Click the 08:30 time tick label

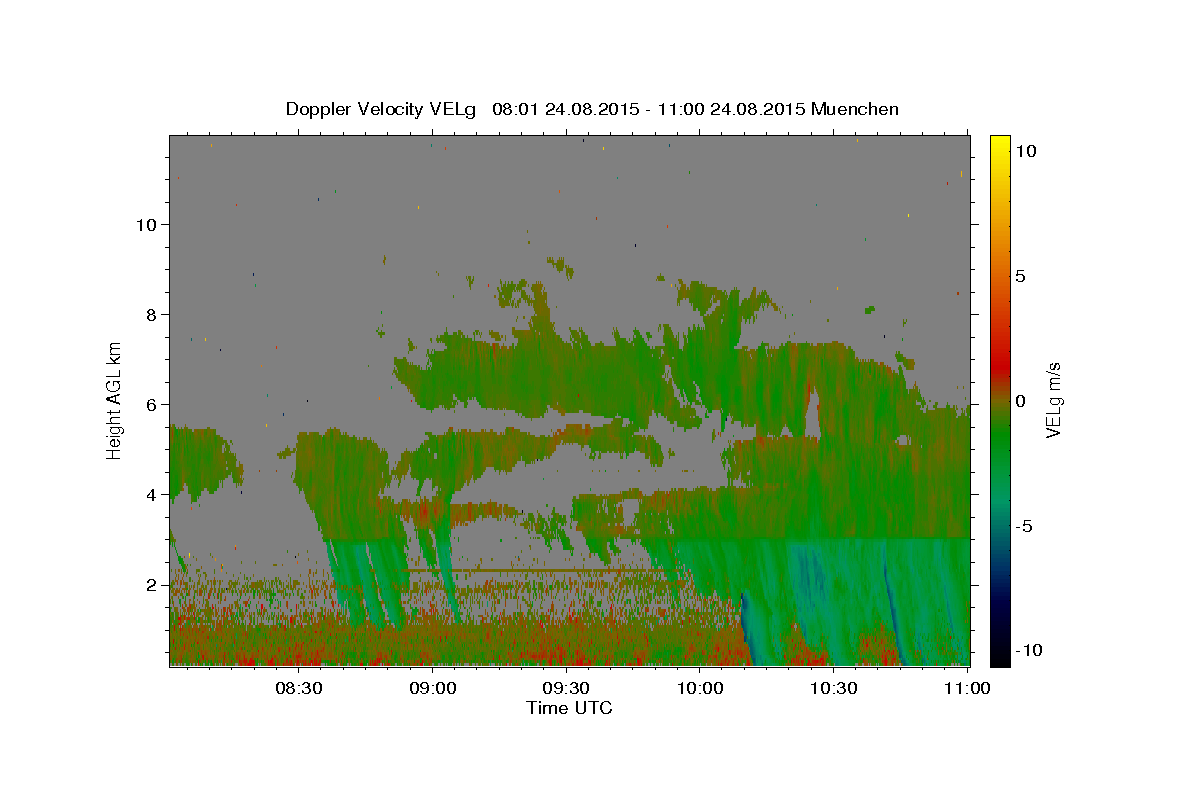tap(298, 688)
